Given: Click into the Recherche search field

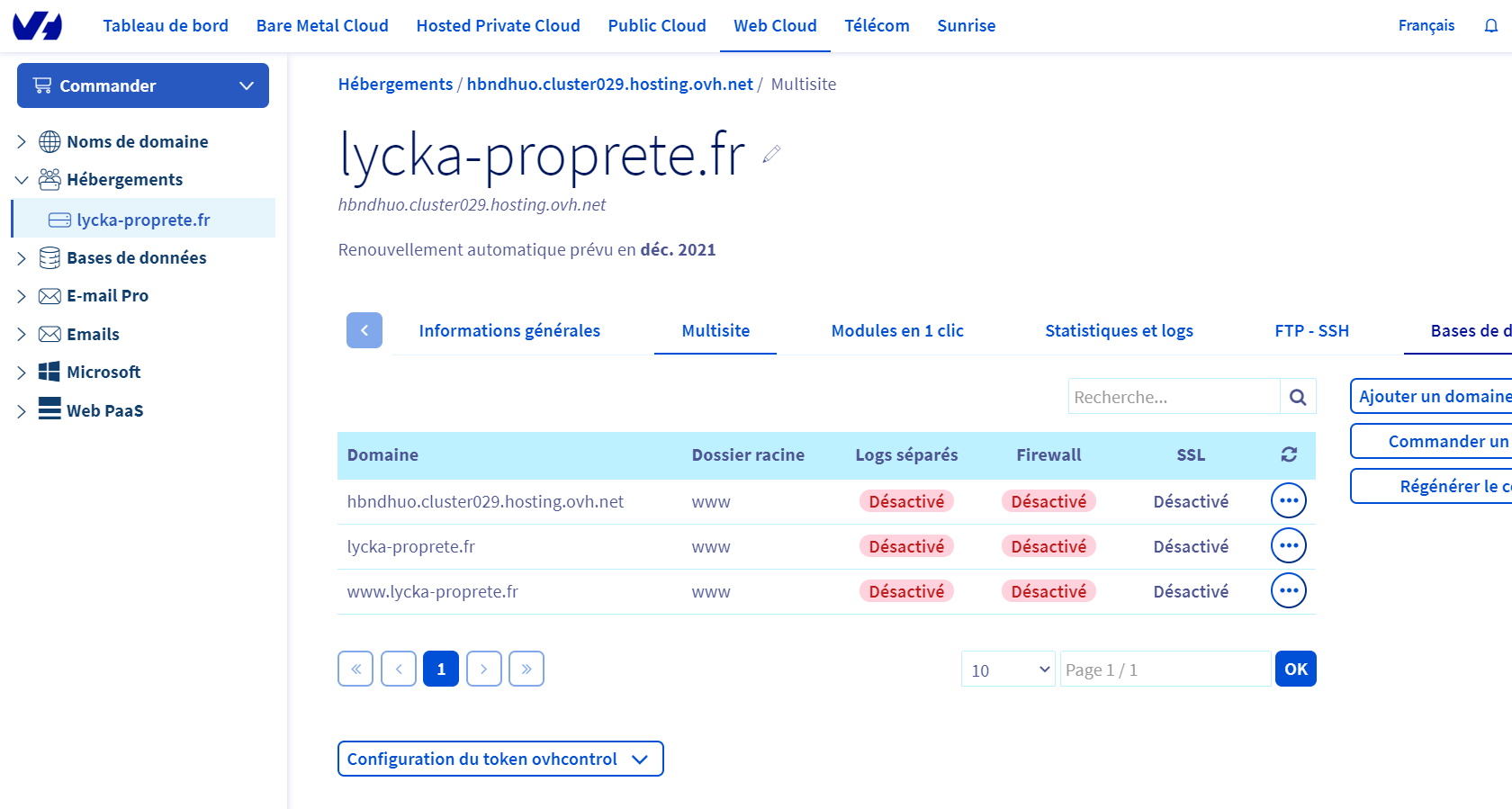Looking at the screenshot, I should (x=1173, y=397).
